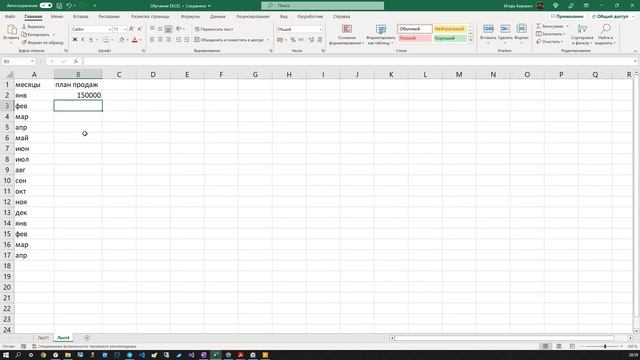The image size is (640, 360).
Task: Open the Merge and Center dropdown arrow
Action: point(268,40)
